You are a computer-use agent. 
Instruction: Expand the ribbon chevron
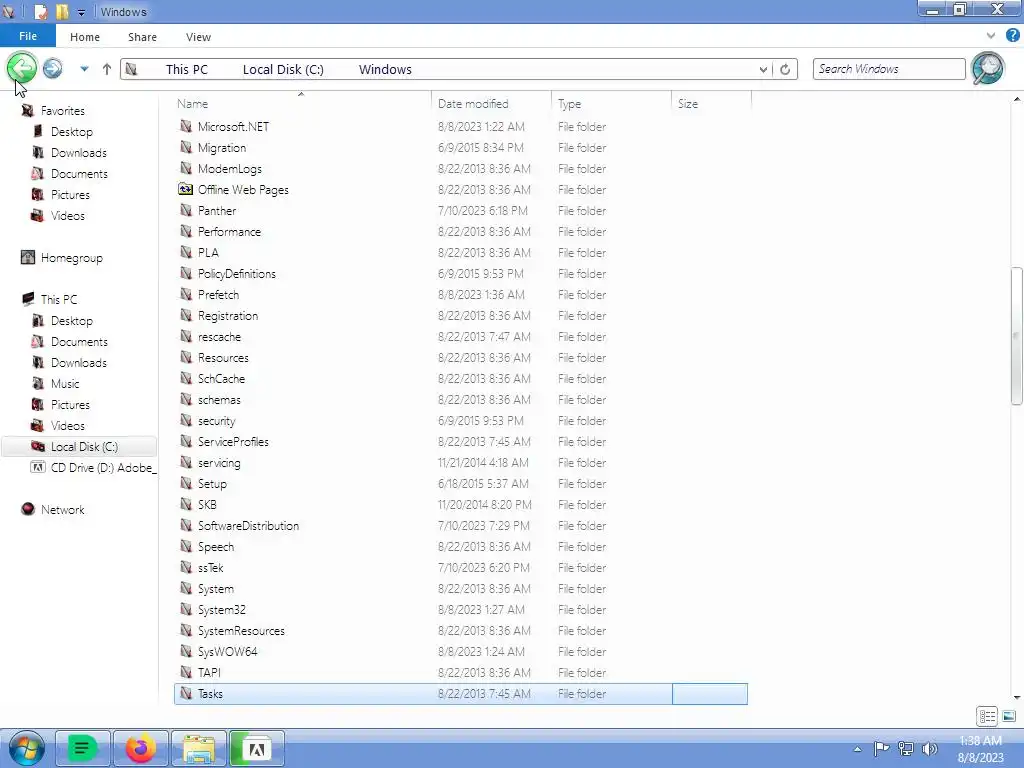tap(991, 36)
